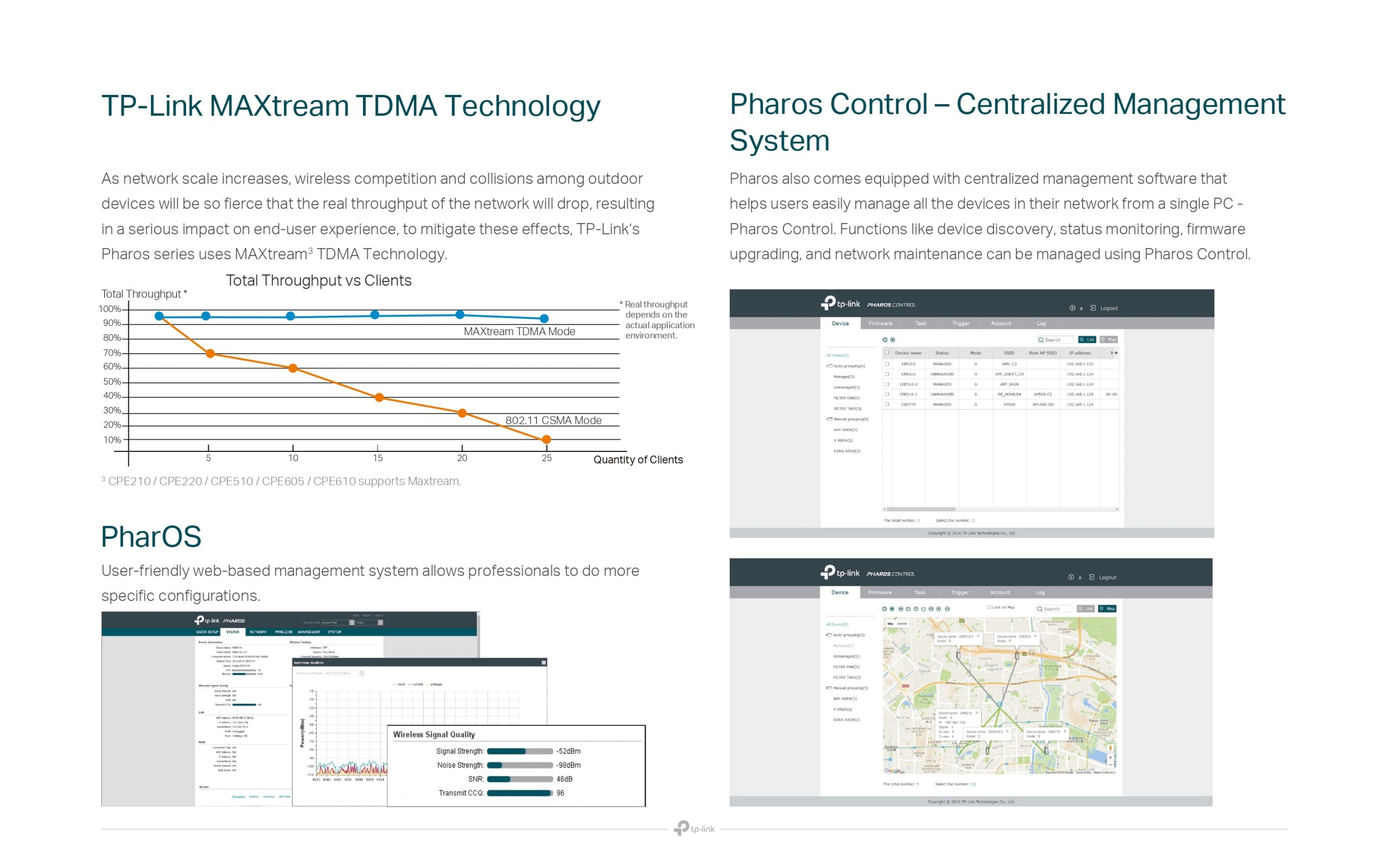The image size is (1389, 868).
Task: Click the Street View pegman icon on the map
Action: [1111, 748]
